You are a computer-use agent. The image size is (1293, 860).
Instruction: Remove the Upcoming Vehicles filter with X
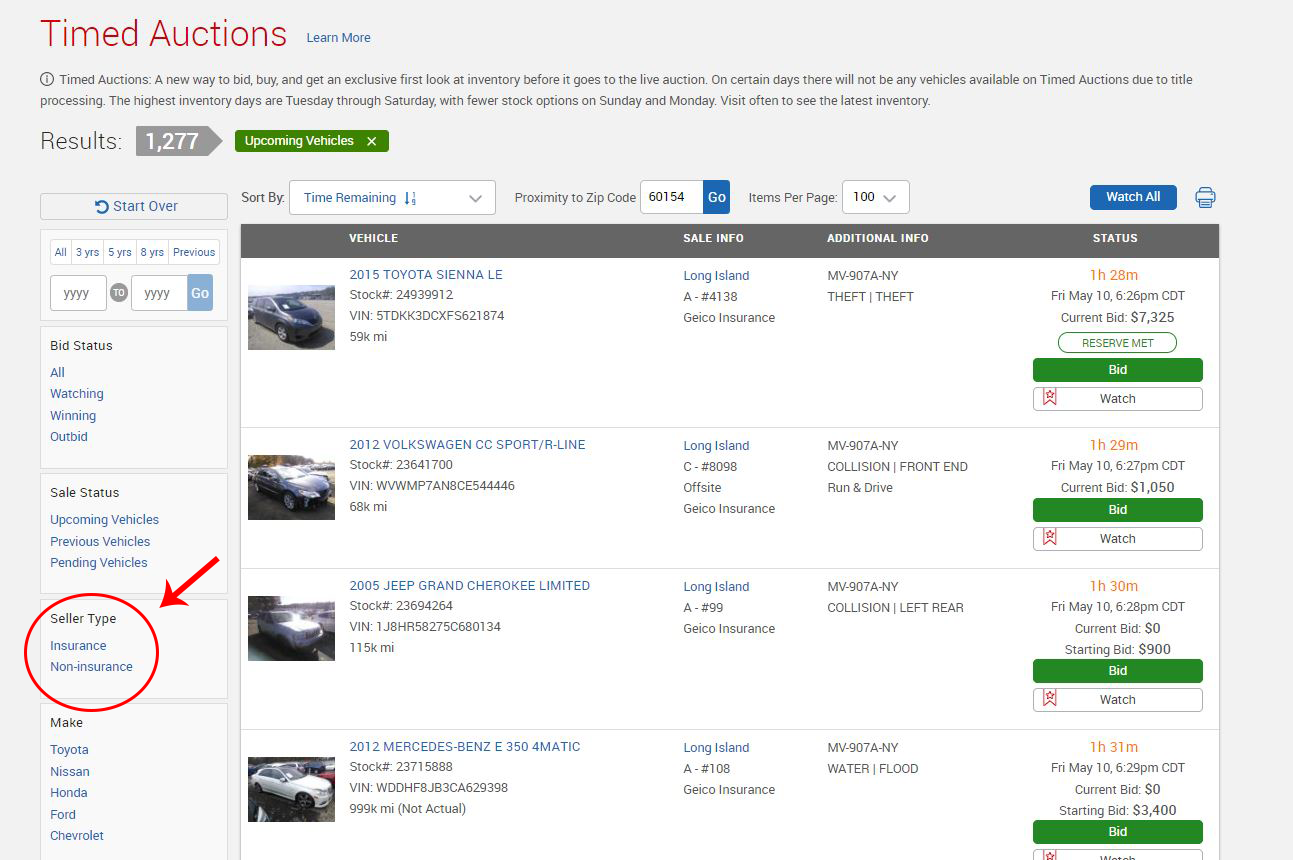coord(372,141)
